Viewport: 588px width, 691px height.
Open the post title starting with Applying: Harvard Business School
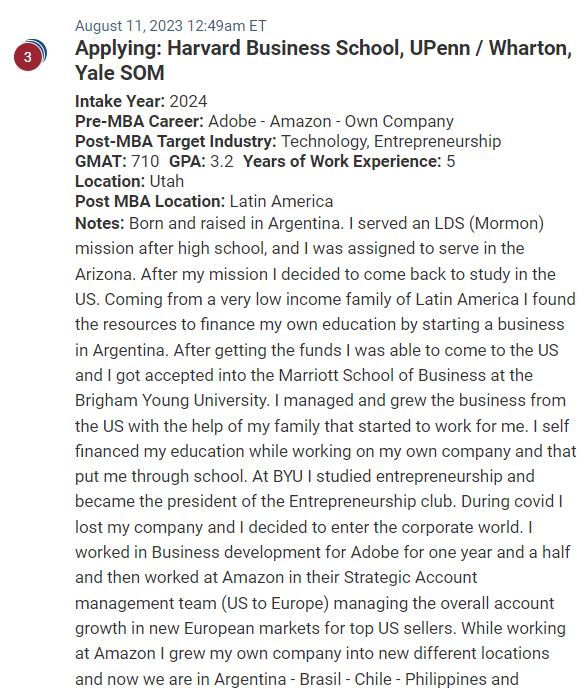tap(324, 60)
